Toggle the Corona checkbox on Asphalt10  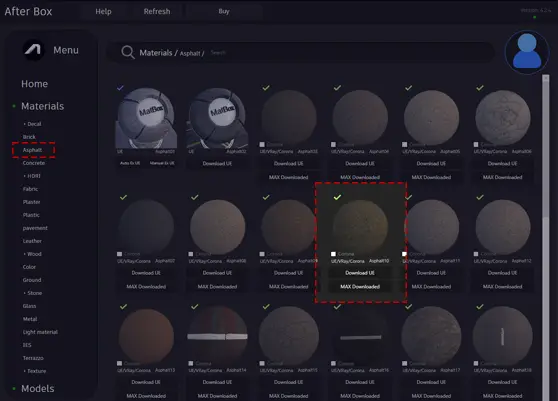[333, 254]
